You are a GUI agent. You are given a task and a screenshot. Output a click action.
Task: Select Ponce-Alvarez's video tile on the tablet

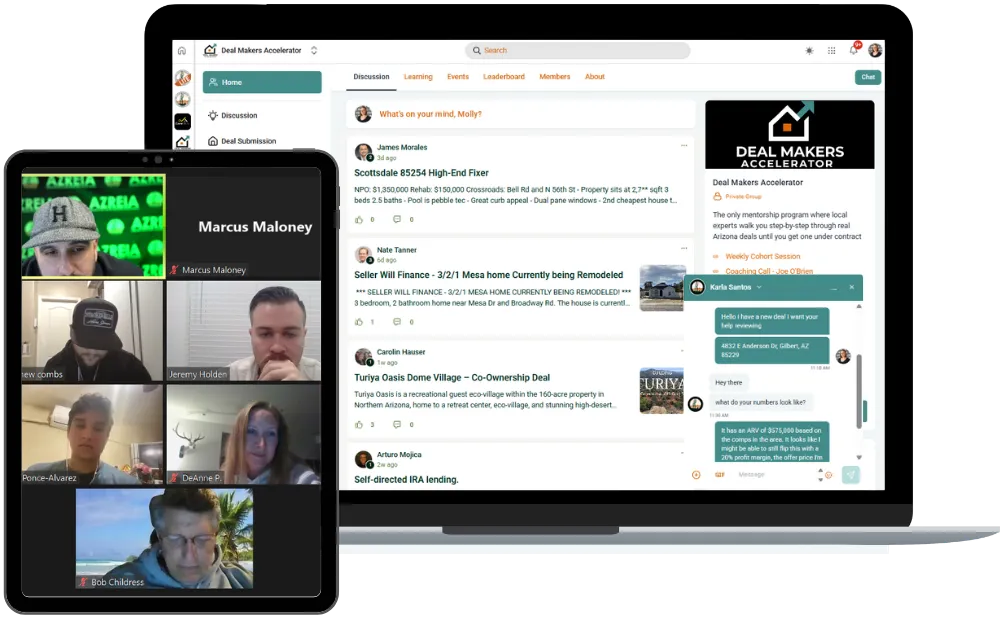click(92, 434)
